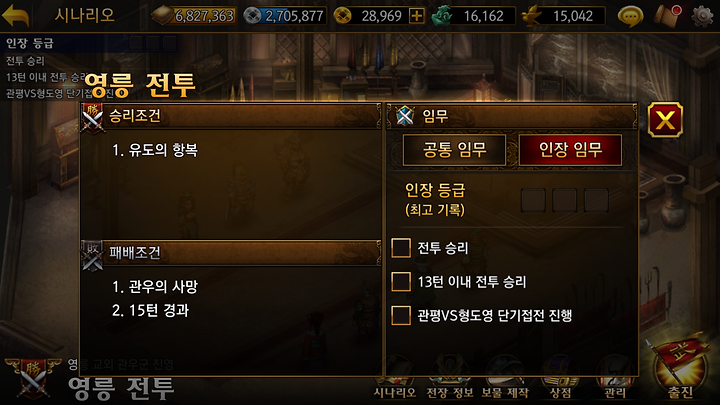Tap the back arrow icon

[x=16, y=16]
